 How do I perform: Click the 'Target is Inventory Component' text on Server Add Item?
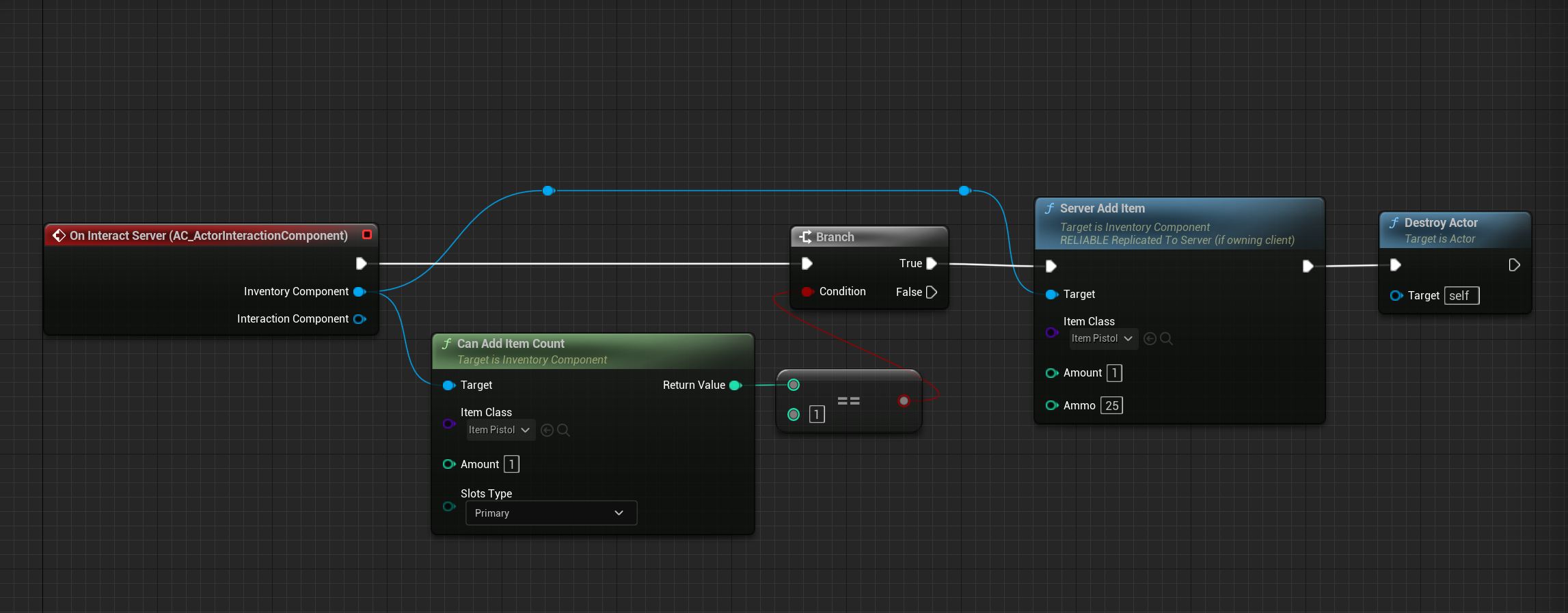1135,227
